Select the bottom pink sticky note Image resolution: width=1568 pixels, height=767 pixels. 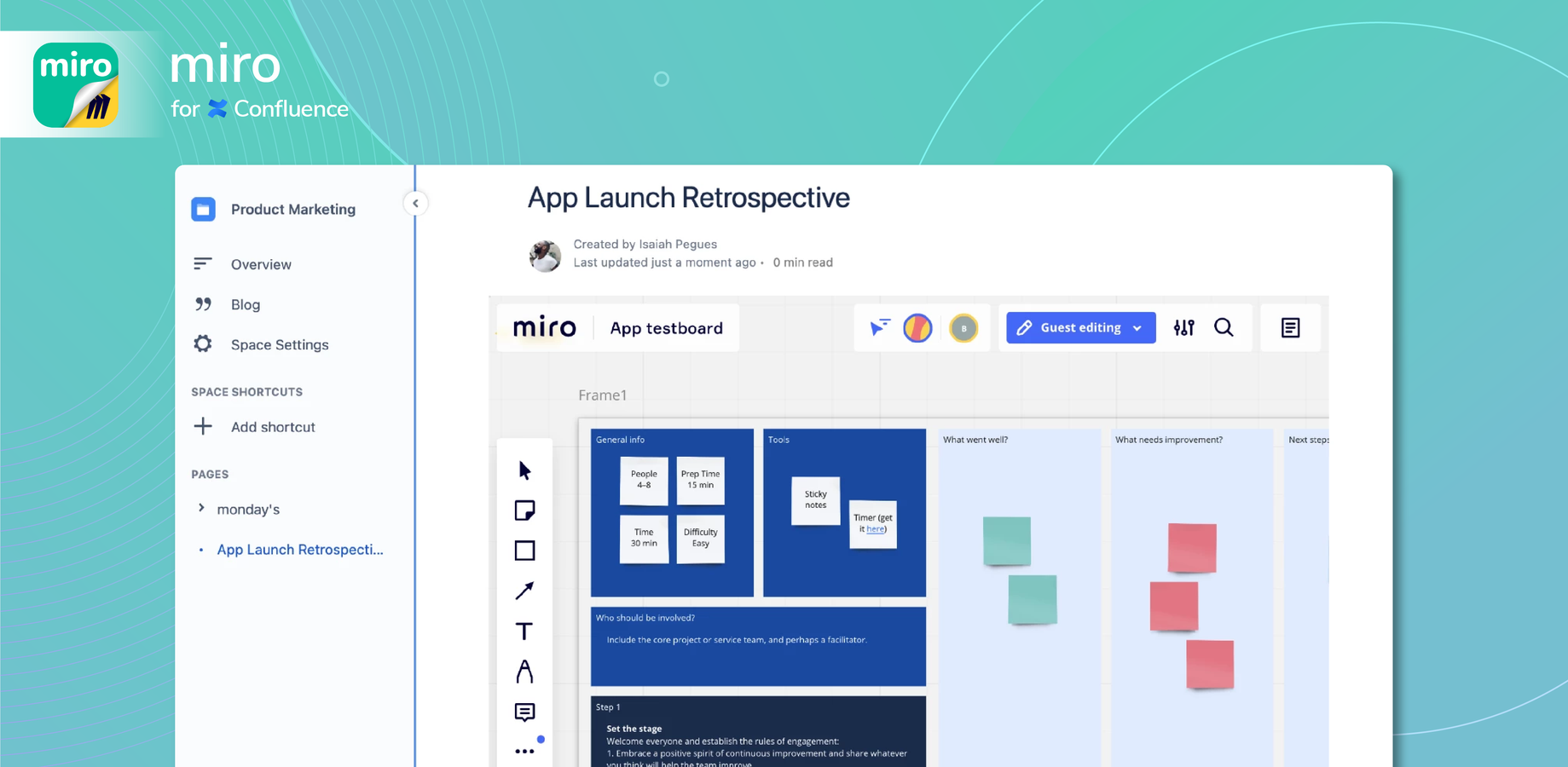(1210, 664)
